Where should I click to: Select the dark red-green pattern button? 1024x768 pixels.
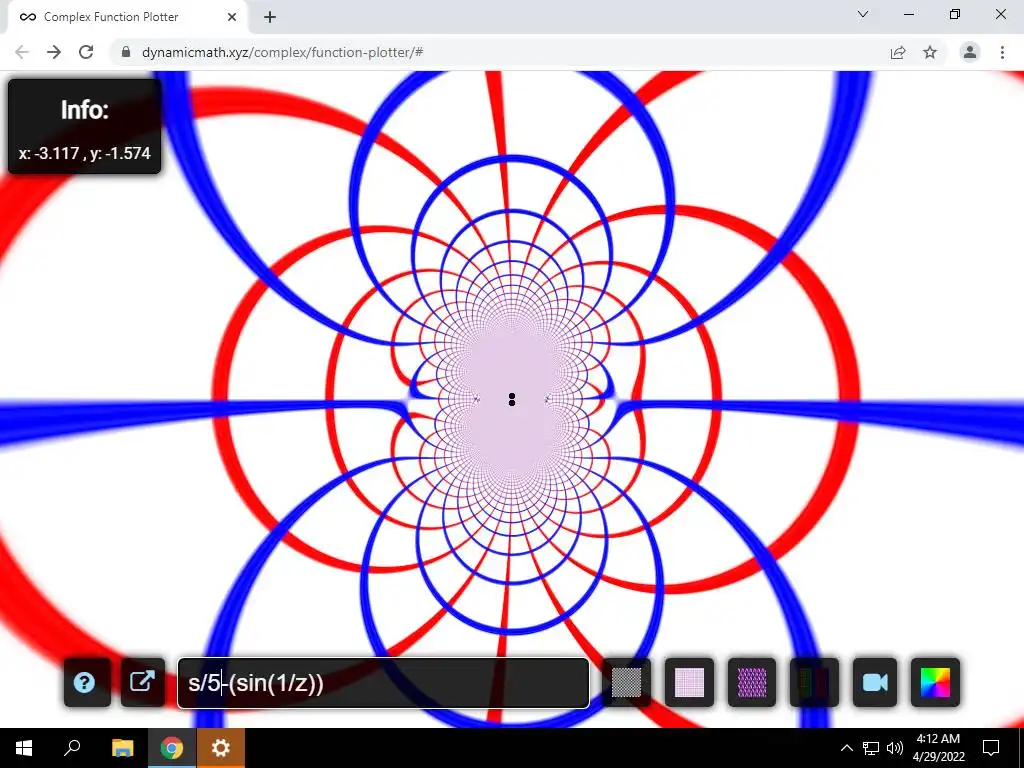(814, 682)
